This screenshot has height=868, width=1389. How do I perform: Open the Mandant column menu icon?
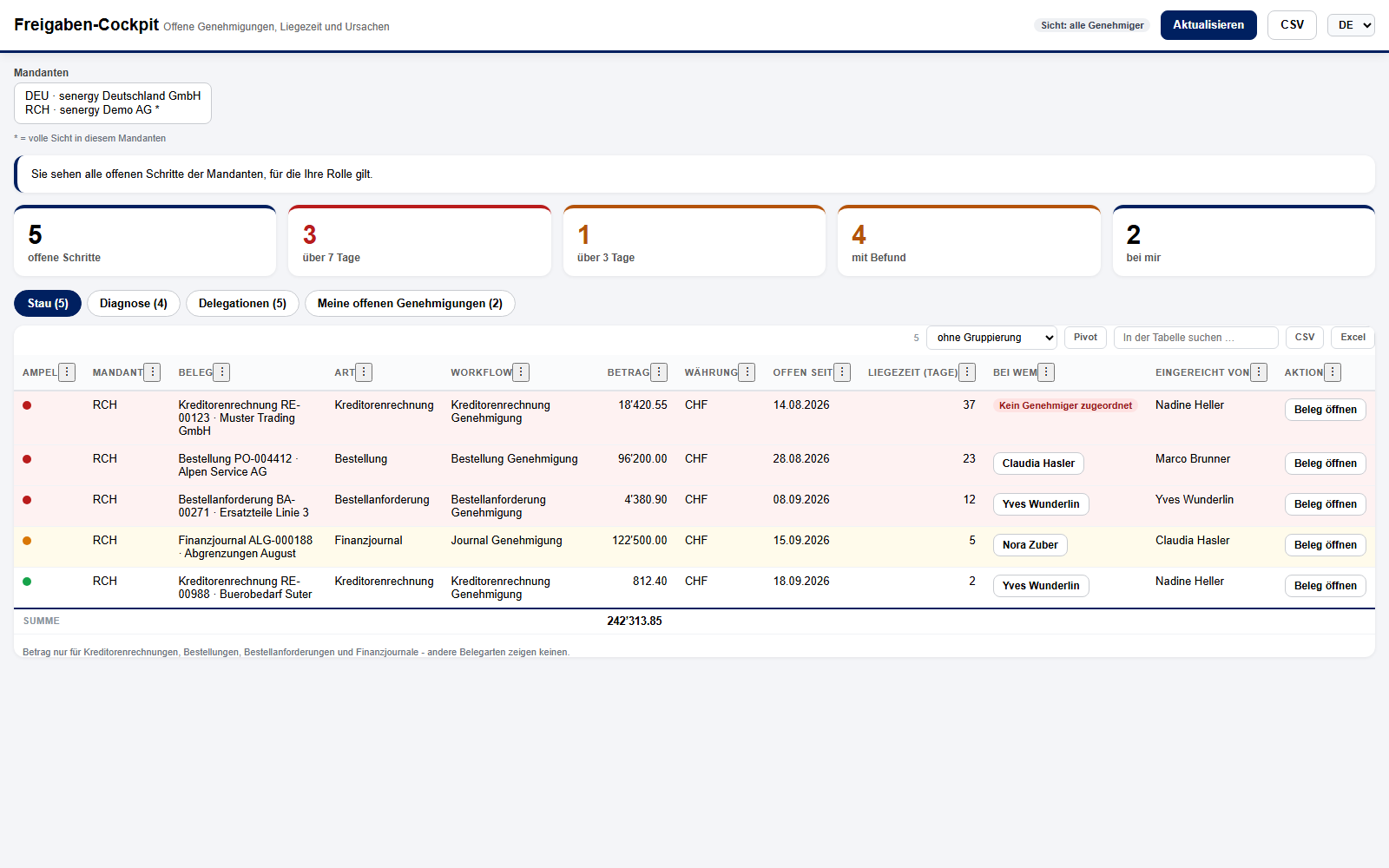tap(152, 372)
